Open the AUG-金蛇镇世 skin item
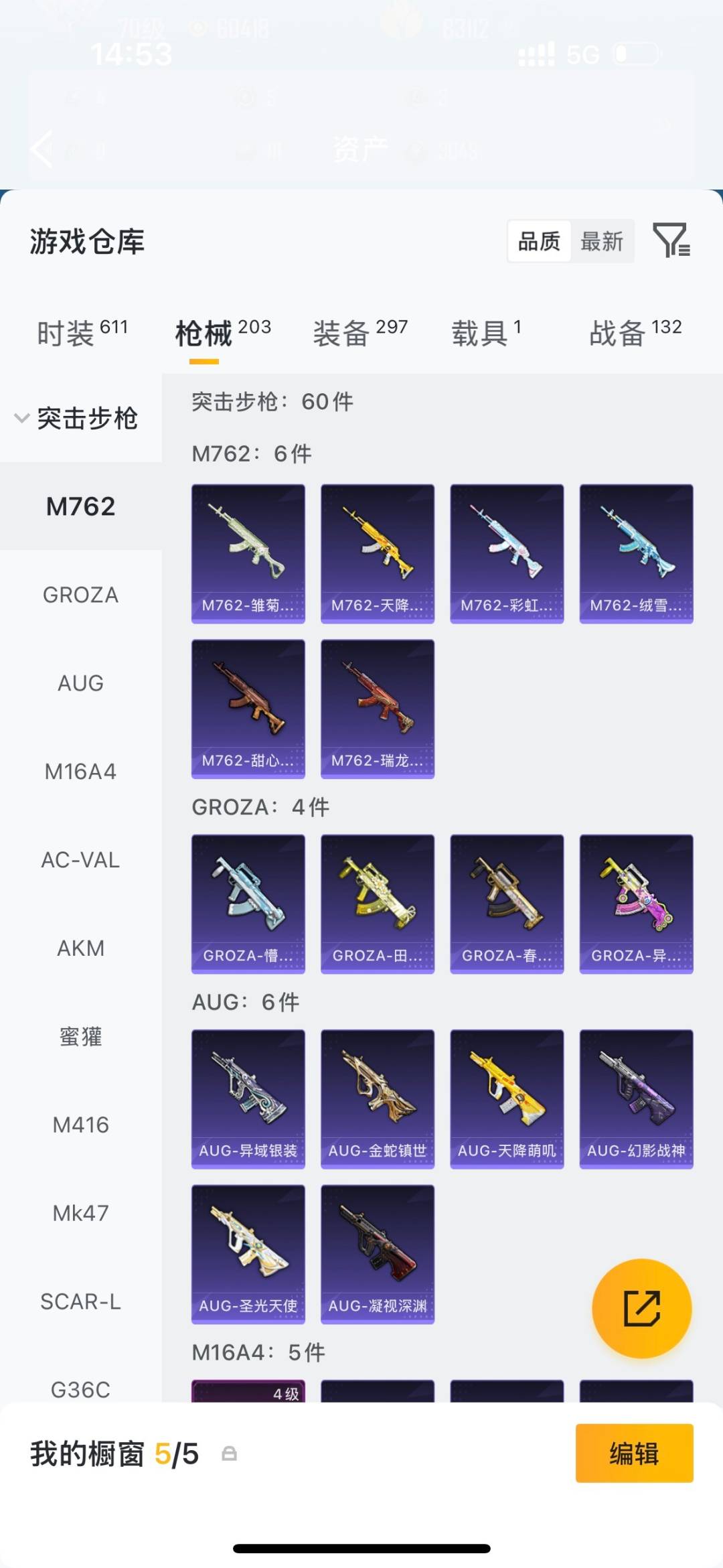The width and height of the screenshot is (723, 1568). pos(378,1099)
